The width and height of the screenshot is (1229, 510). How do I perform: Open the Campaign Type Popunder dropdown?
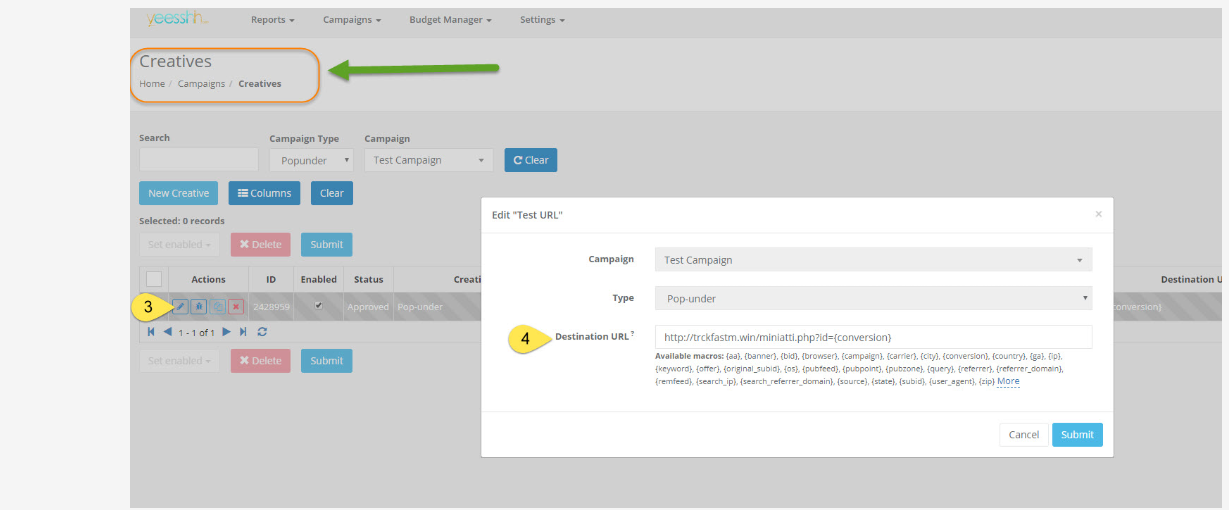(311, 160)
